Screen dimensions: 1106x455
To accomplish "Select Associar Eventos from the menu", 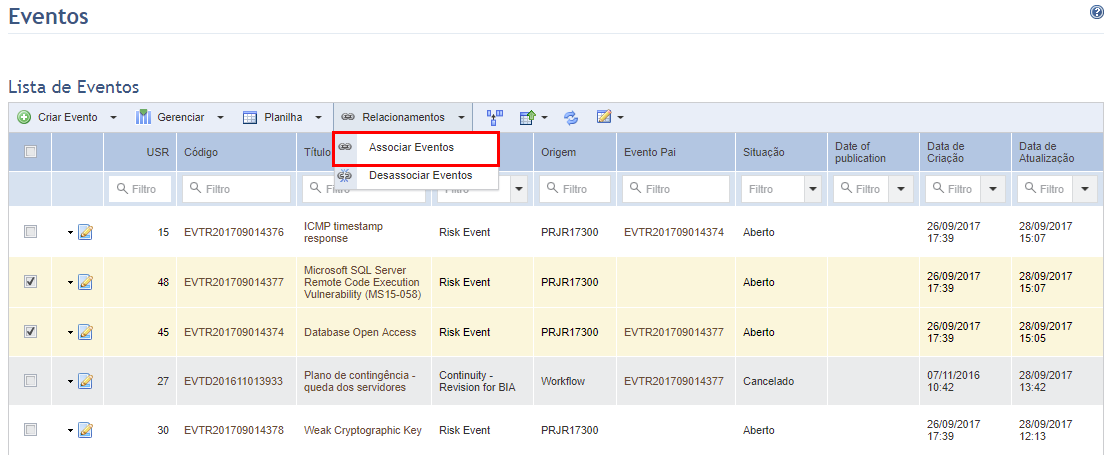I will (x=416, y=147).
